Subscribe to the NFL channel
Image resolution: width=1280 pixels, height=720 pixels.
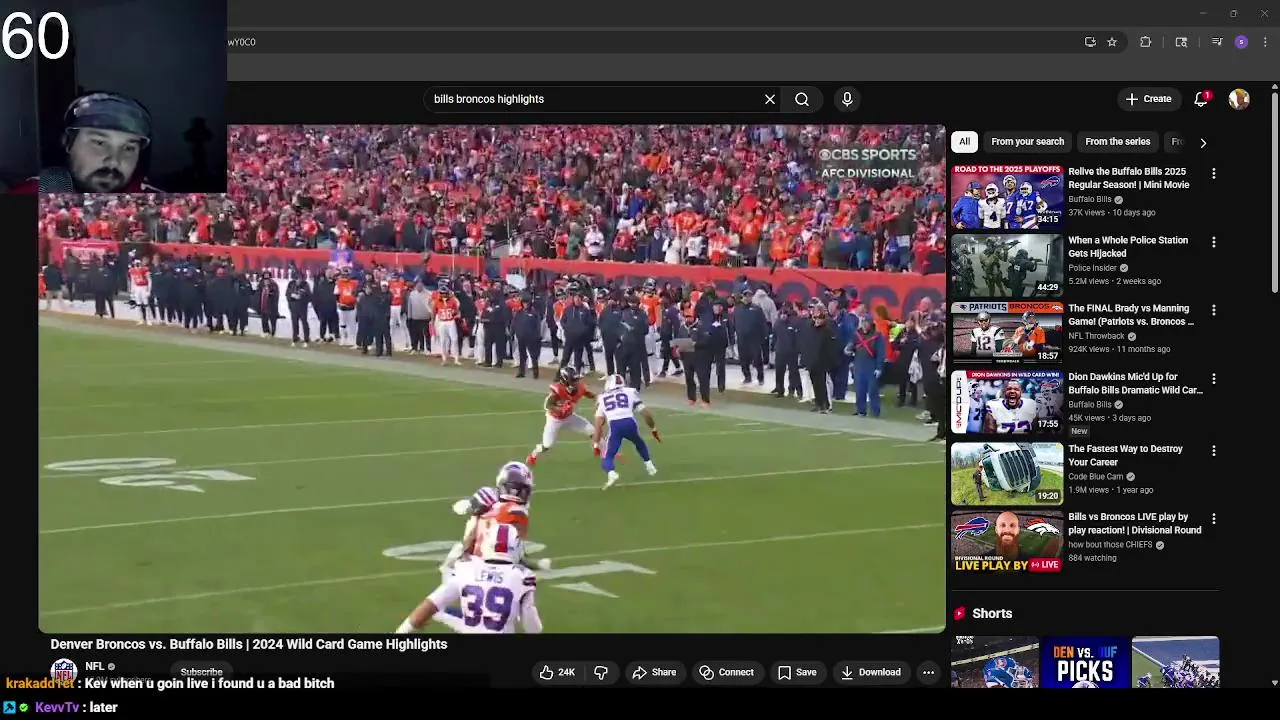(x=201, y=672)
